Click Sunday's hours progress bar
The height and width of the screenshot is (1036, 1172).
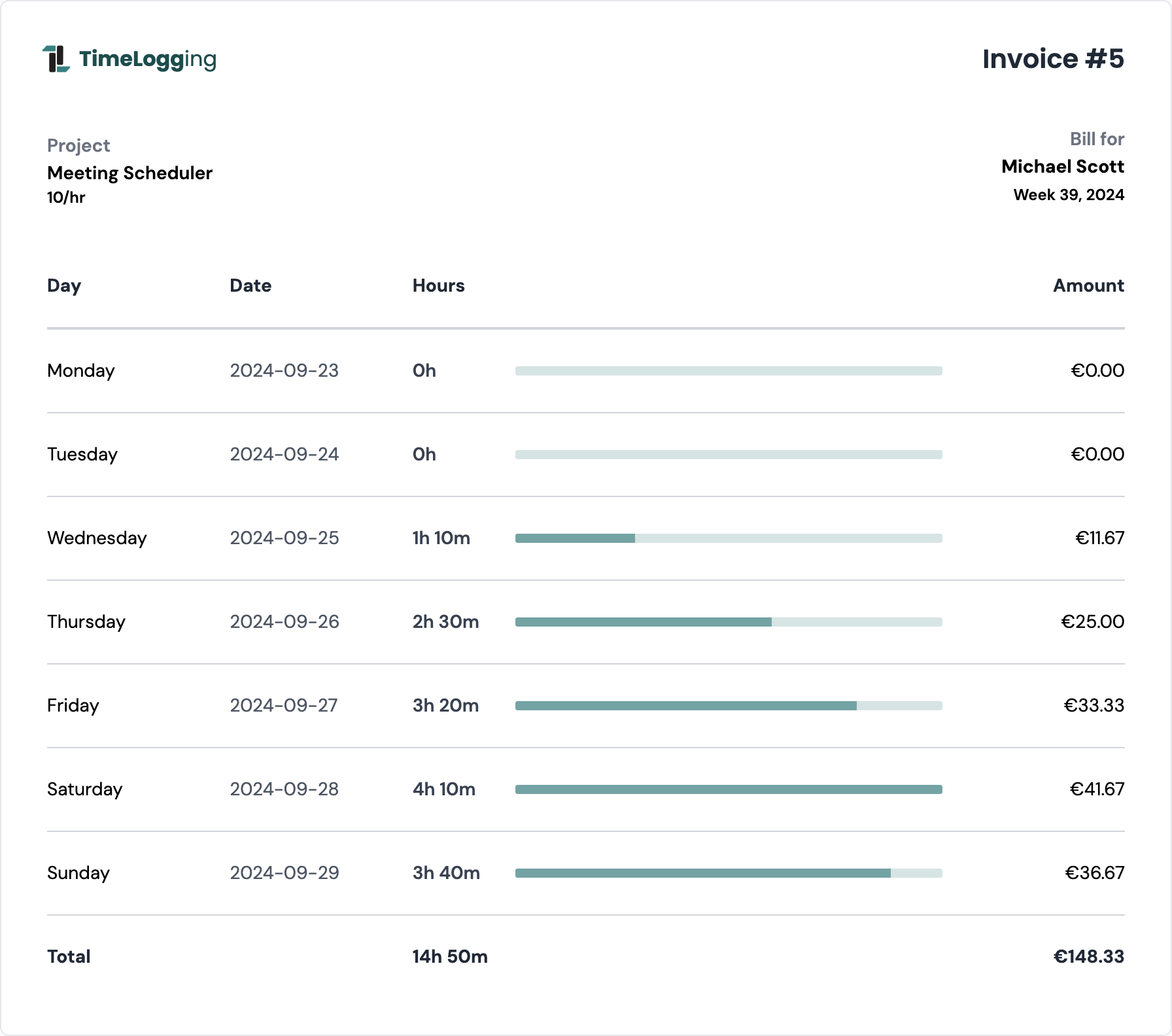pyautogui.click(x=729, y=873)
